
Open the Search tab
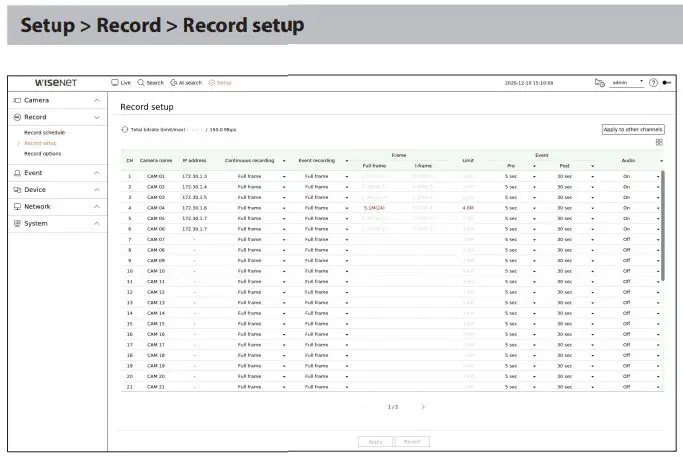click(x=151, y=83)
